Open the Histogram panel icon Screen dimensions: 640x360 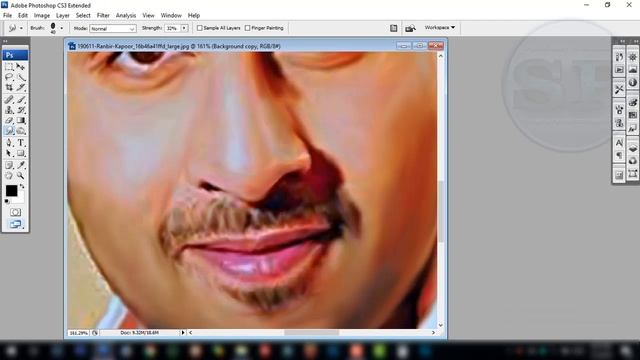(633, 70)
